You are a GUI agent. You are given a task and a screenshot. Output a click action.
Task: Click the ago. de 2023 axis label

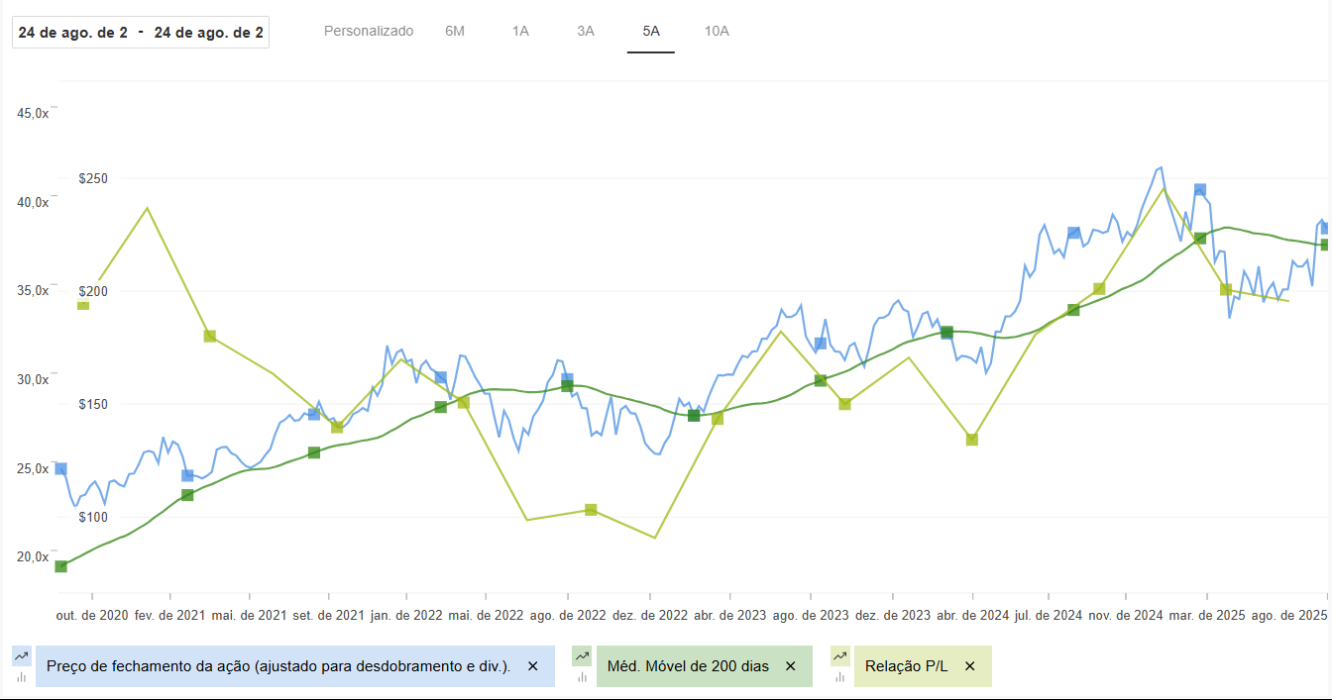tap(811, 615)
